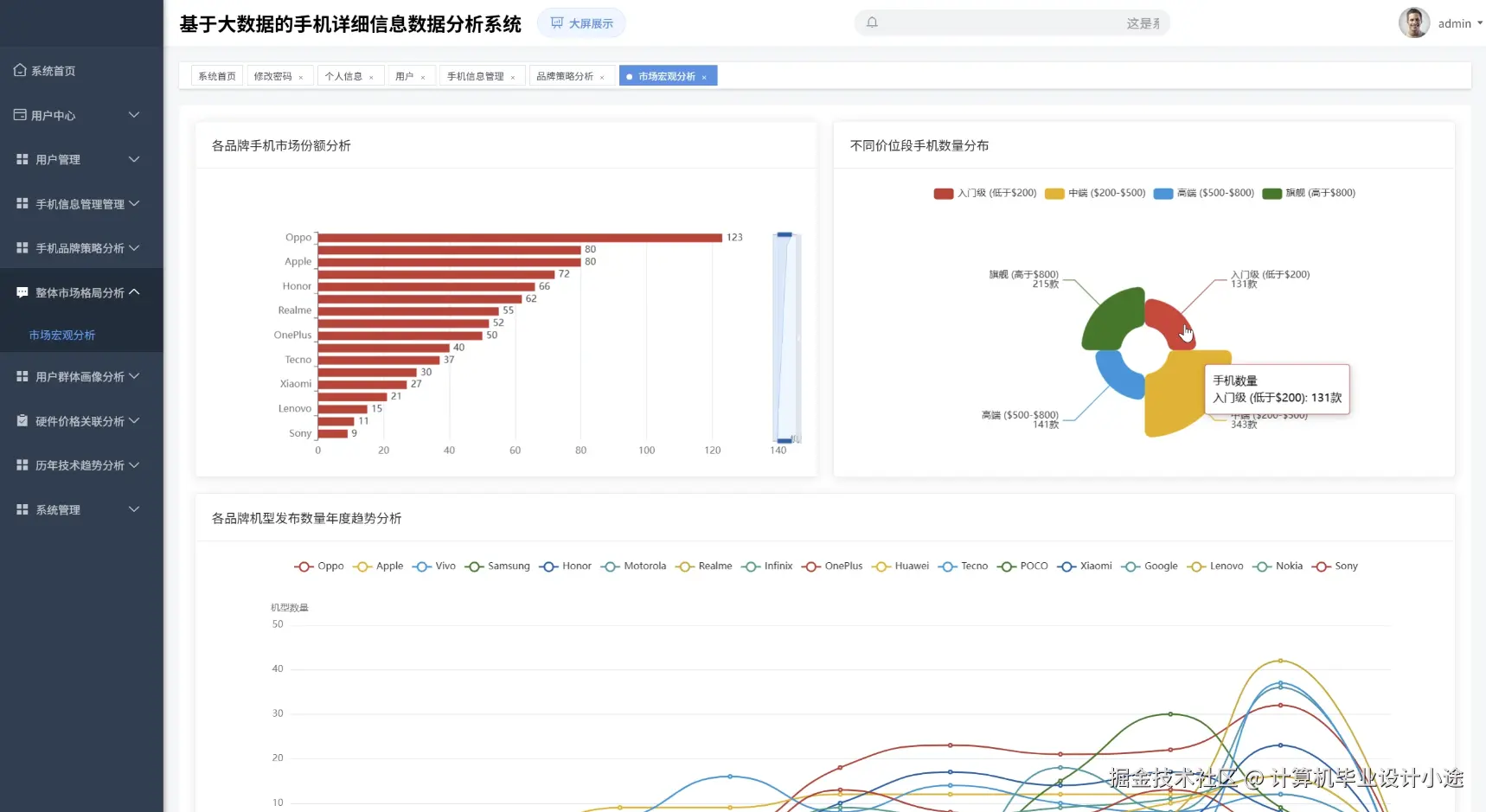Toggle 中端 ($200-$500) in pie legend
This screenshot has width=1486, height=812.
(x=1095, y=193)
